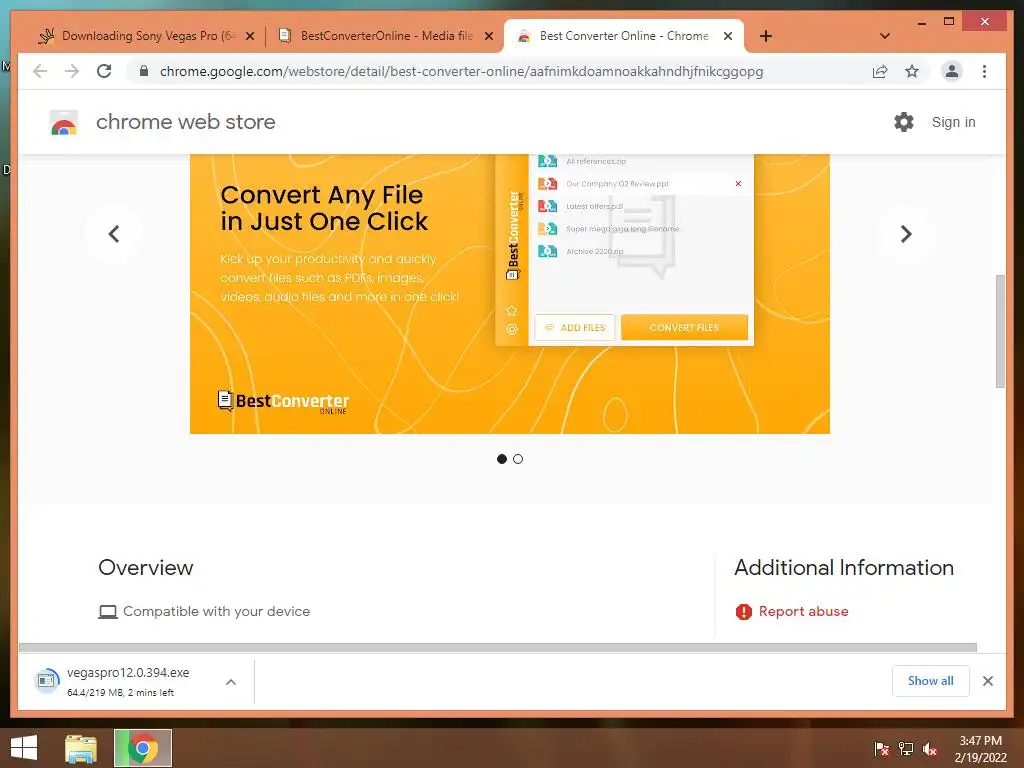This screenshot has width=1024, height=768.
Task: Sign in to Chrome Web Store
Action: [953, 122]
